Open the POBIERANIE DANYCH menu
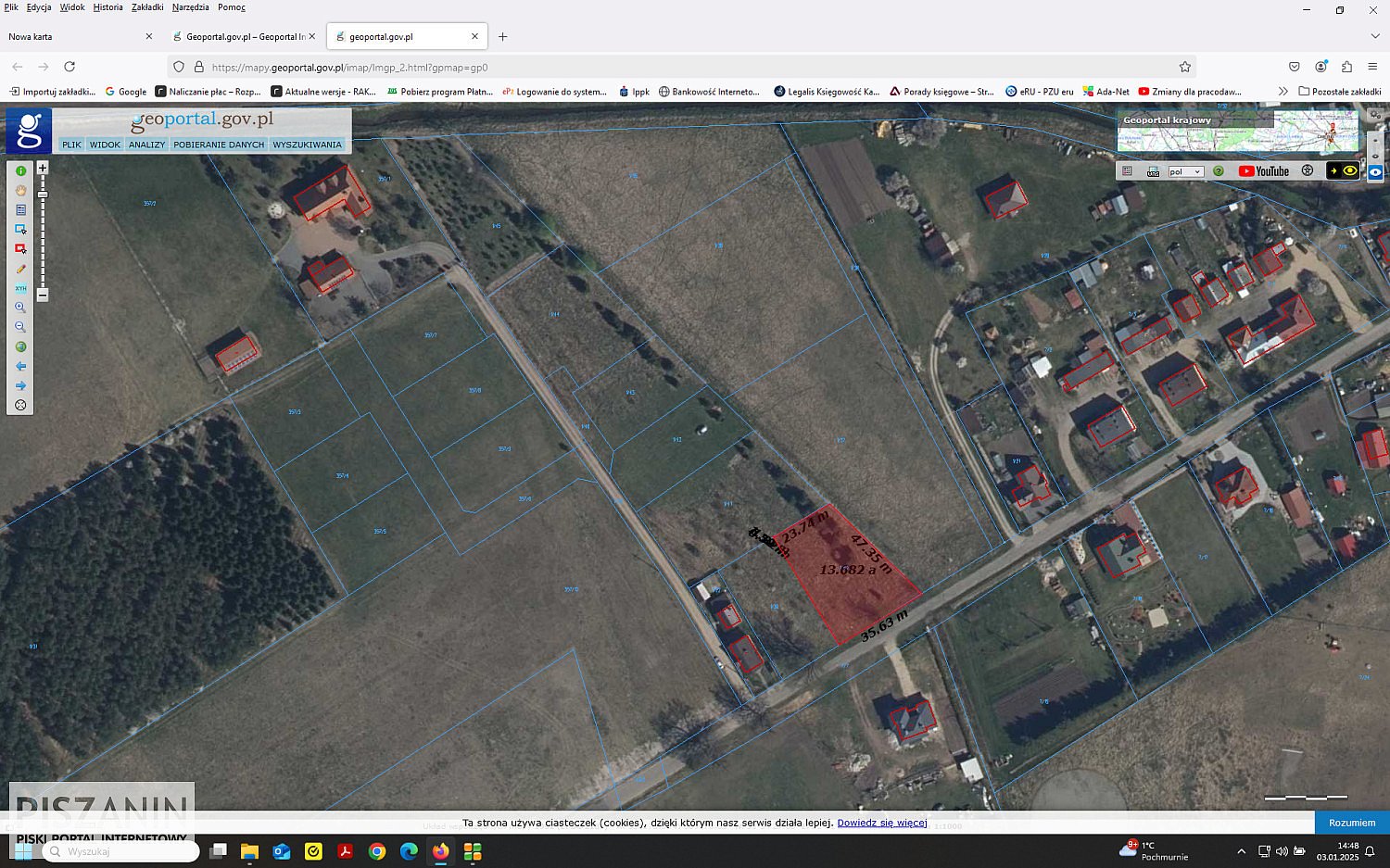 [219, 145]
